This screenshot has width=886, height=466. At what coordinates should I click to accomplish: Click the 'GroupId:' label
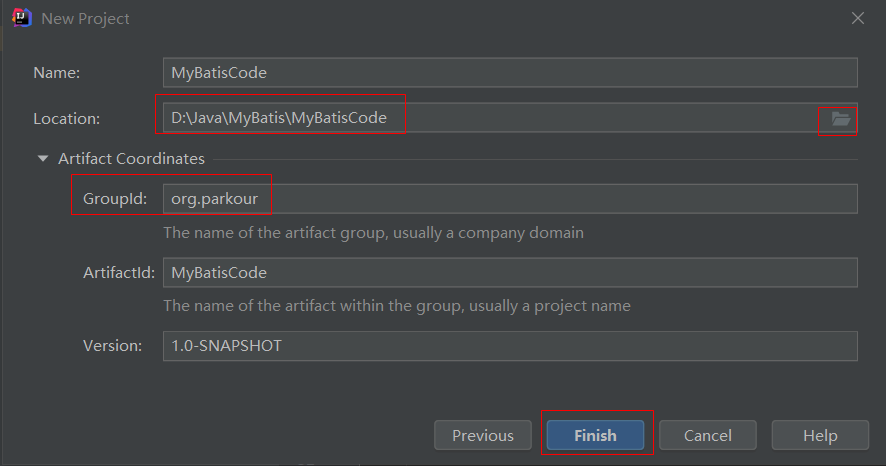(x=115, y=199)
